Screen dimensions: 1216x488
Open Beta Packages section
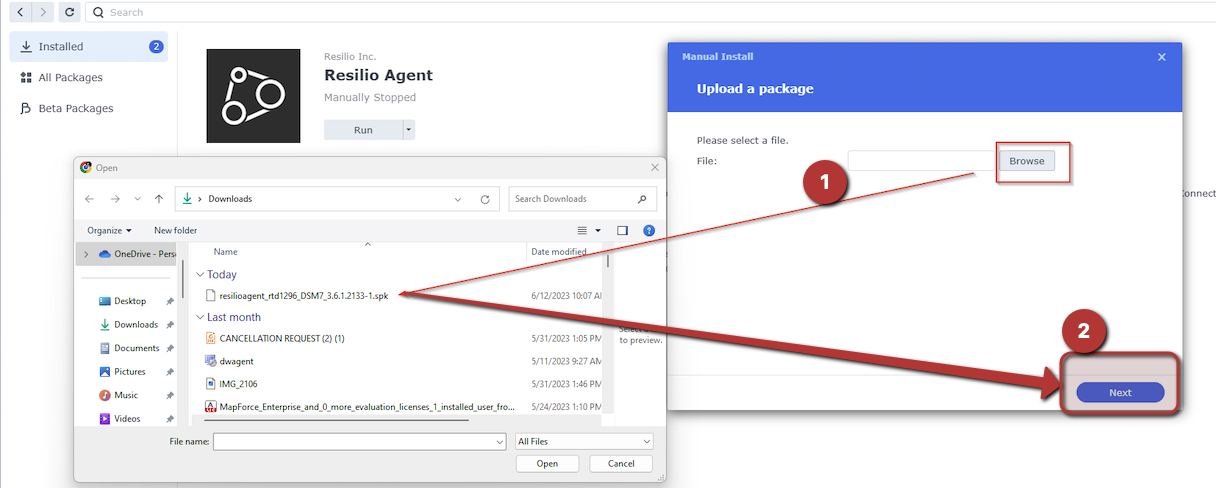(x=75, y=108)
